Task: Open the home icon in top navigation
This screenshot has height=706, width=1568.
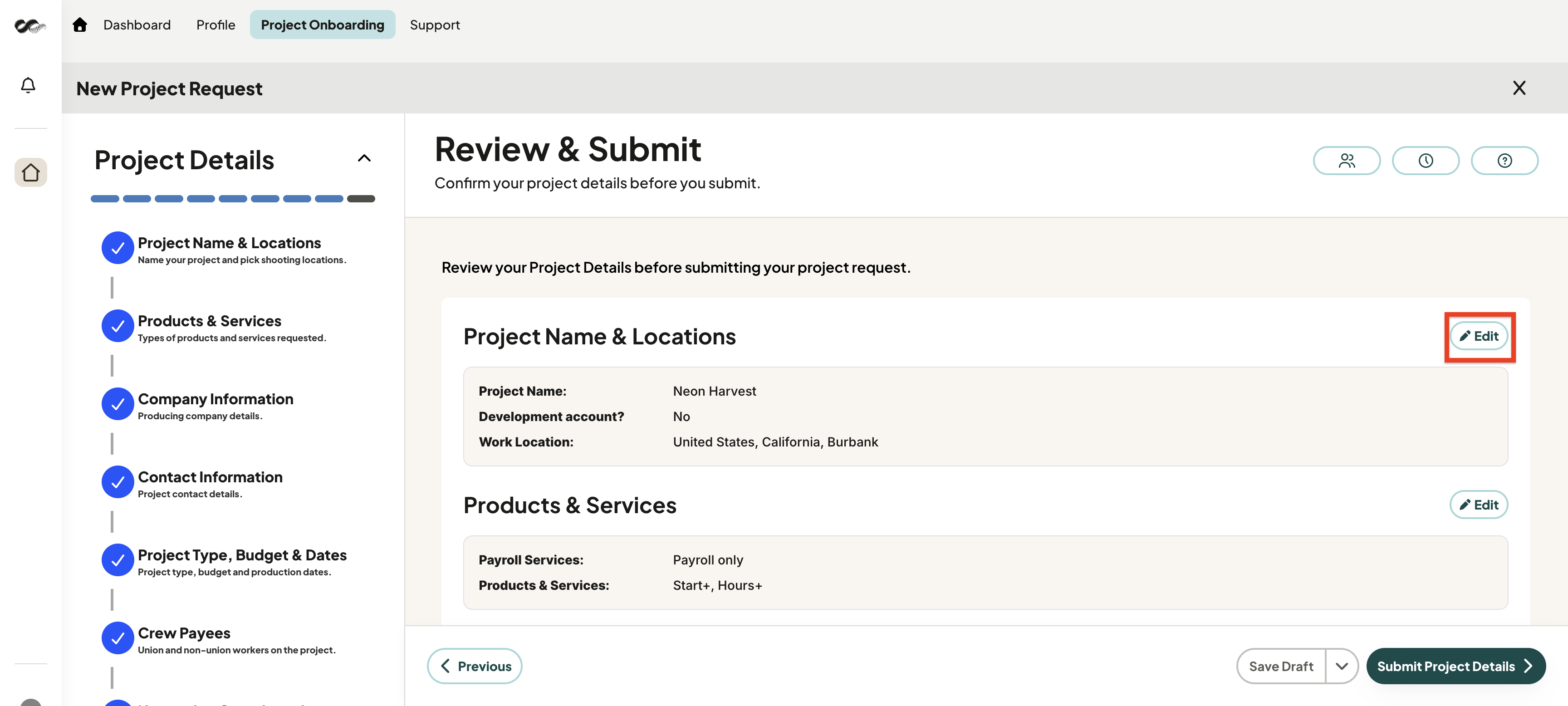Action: click(x=80, y=25)
